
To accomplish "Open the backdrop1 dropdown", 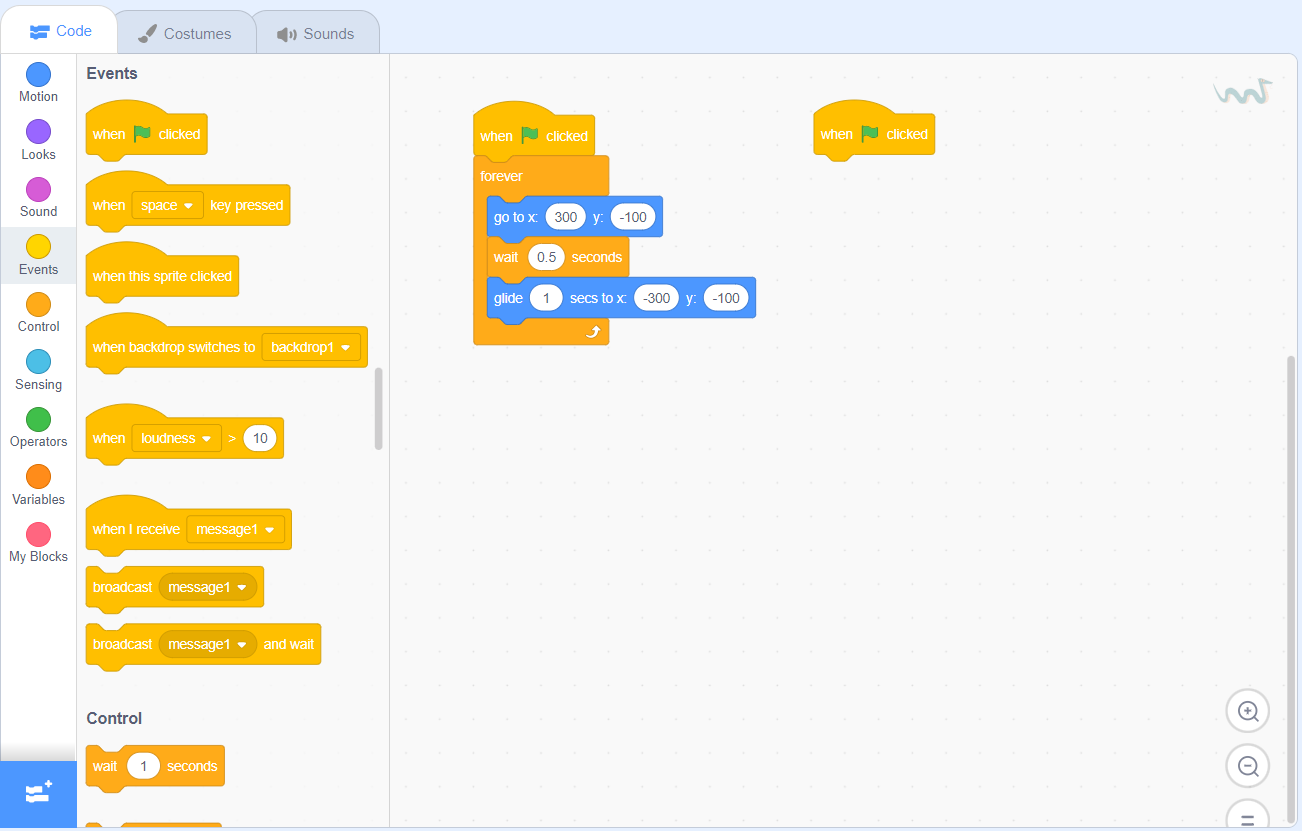I will pos(311,347).
